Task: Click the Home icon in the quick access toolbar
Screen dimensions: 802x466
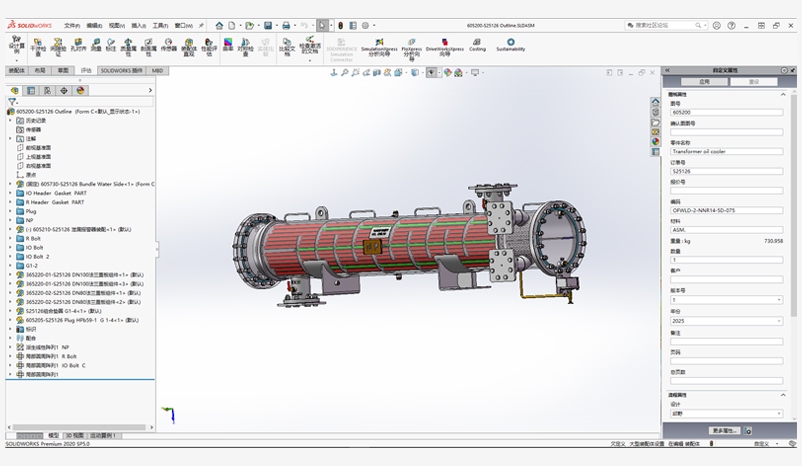Action: (219, 25)
